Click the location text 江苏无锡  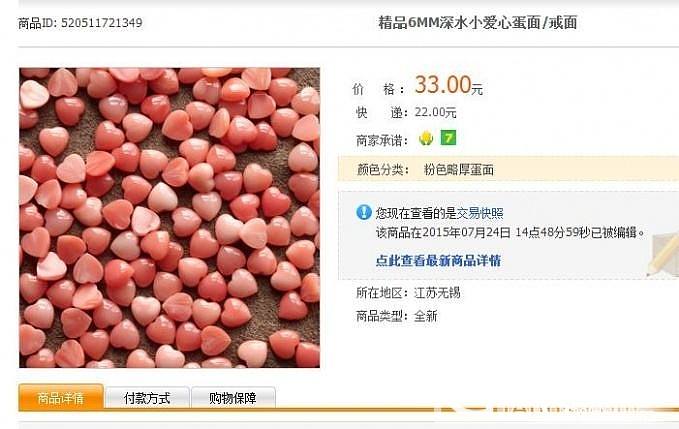[437, 293]
